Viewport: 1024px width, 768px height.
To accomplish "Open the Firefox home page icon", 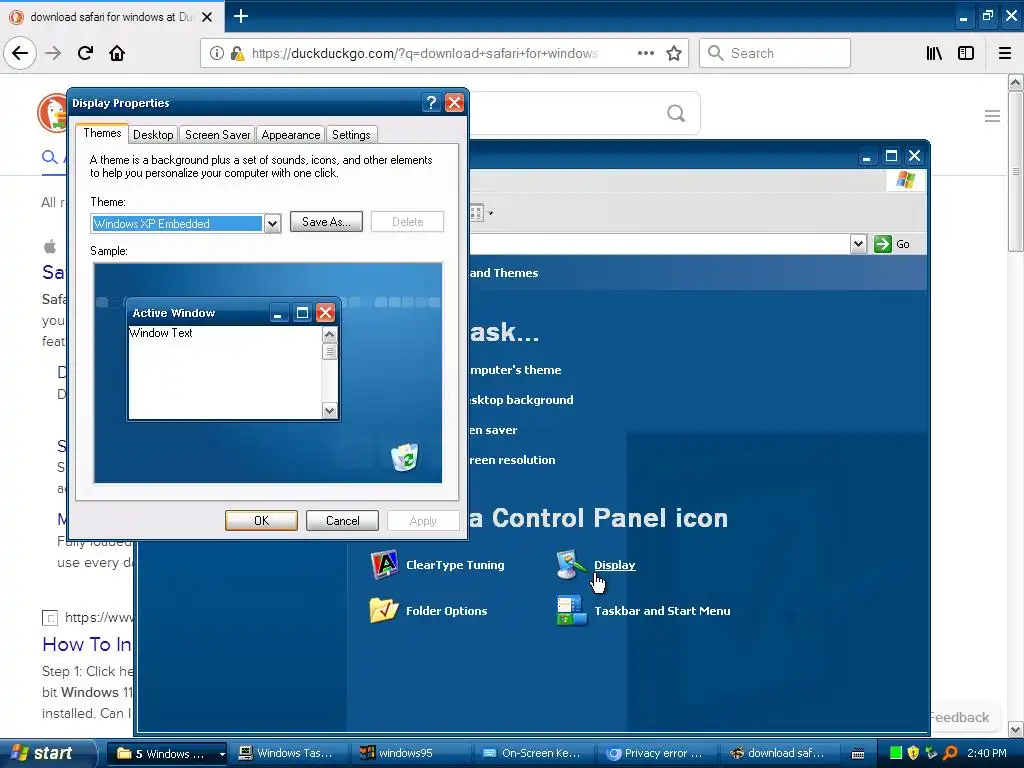I will pyautogui.click(x=117, y=53).
